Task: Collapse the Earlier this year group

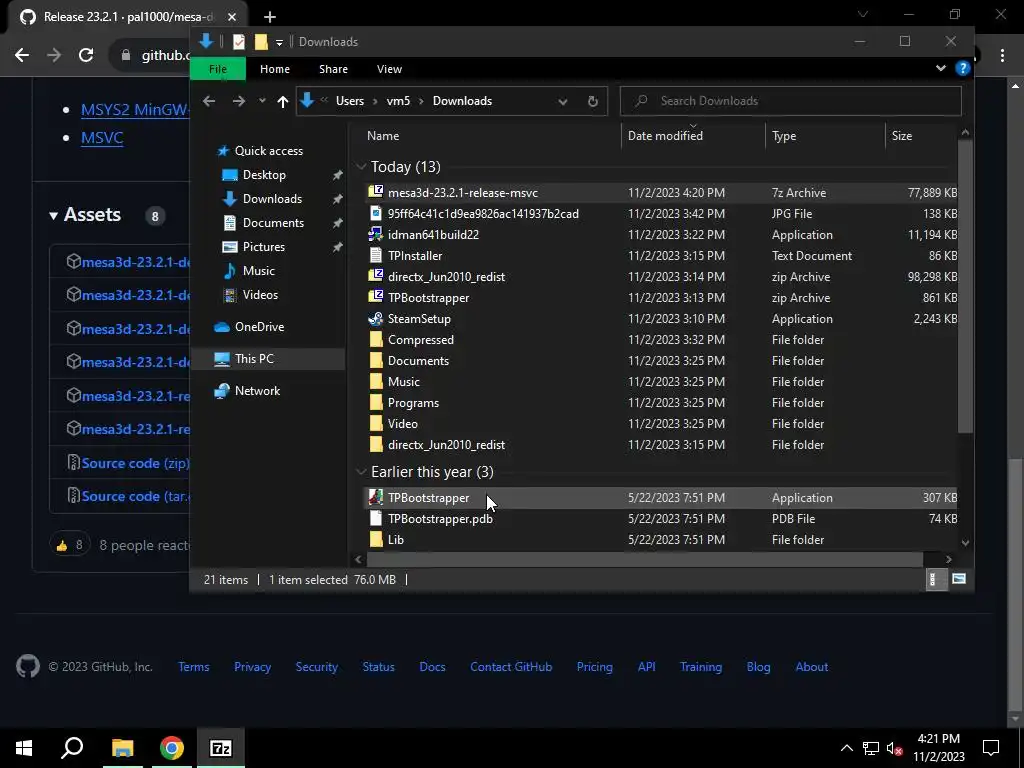Action: [361, 472]
